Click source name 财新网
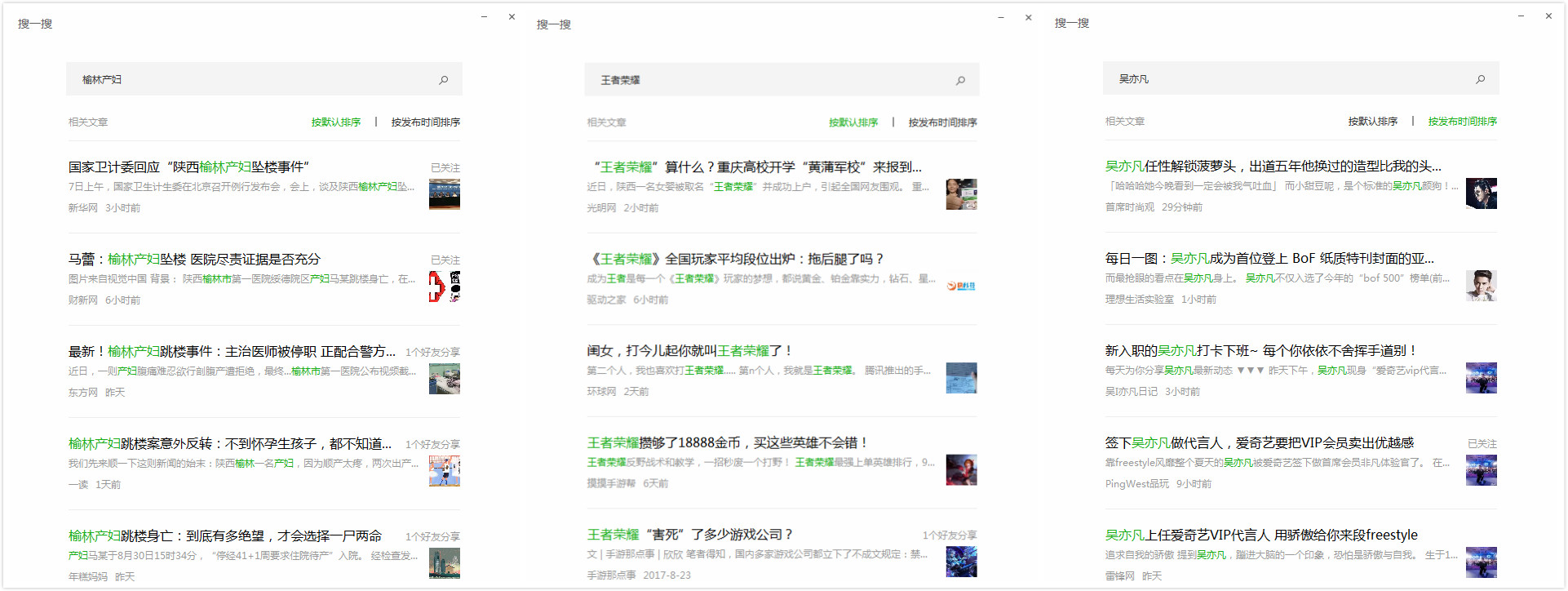 pyautogui.click(x=83, y=300)
